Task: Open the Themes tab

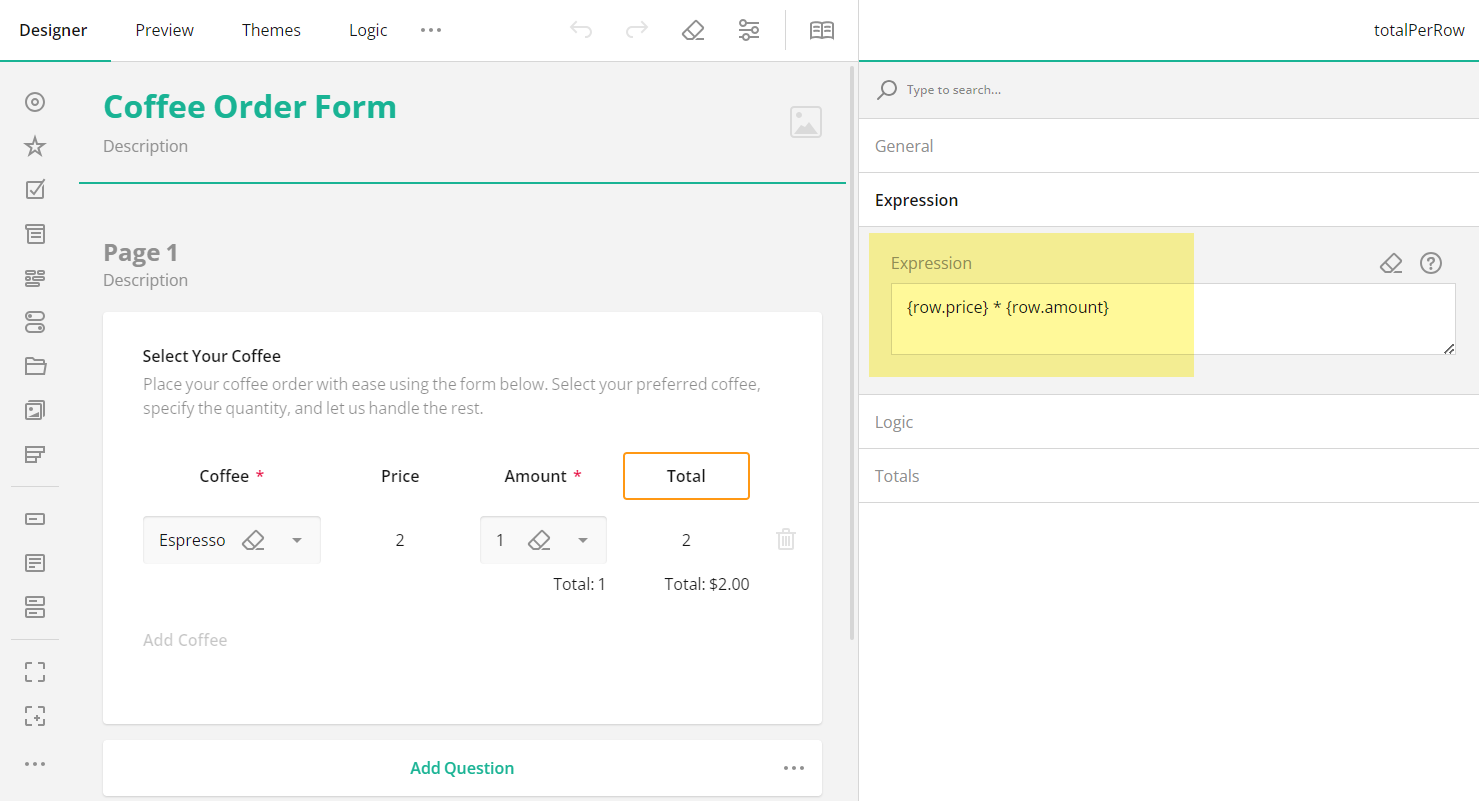Action: coord(271,30)
